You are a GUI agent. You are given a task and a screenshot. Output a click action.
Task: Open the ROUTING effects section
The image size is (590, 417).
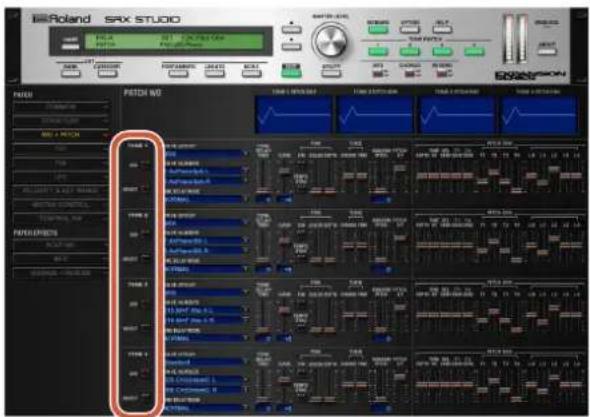(61, 245)
